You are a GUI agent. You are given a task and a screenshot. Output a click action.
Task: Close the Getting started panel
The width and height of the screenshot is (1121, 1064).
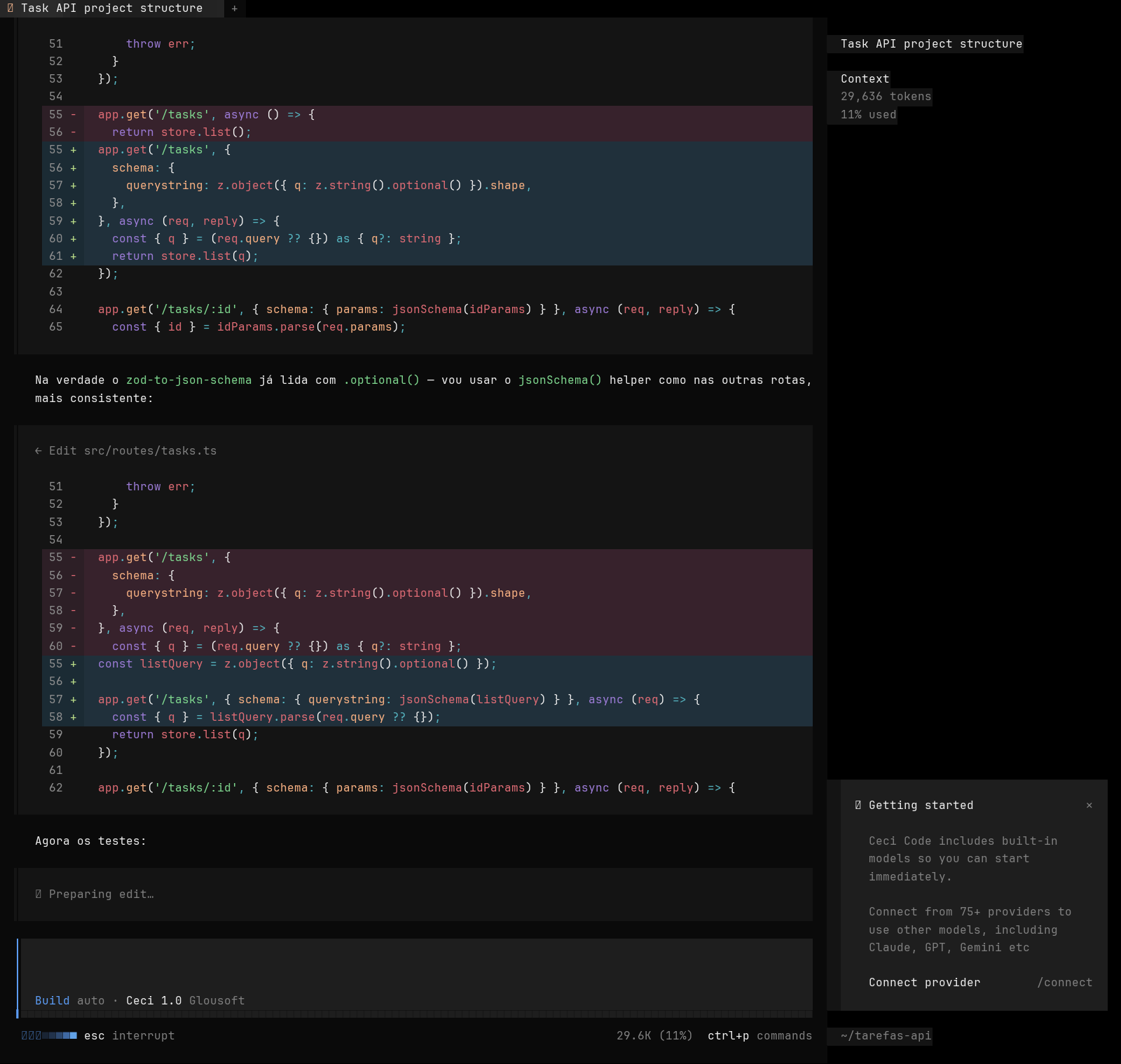pyautogui.click(x=1089, y=806)
